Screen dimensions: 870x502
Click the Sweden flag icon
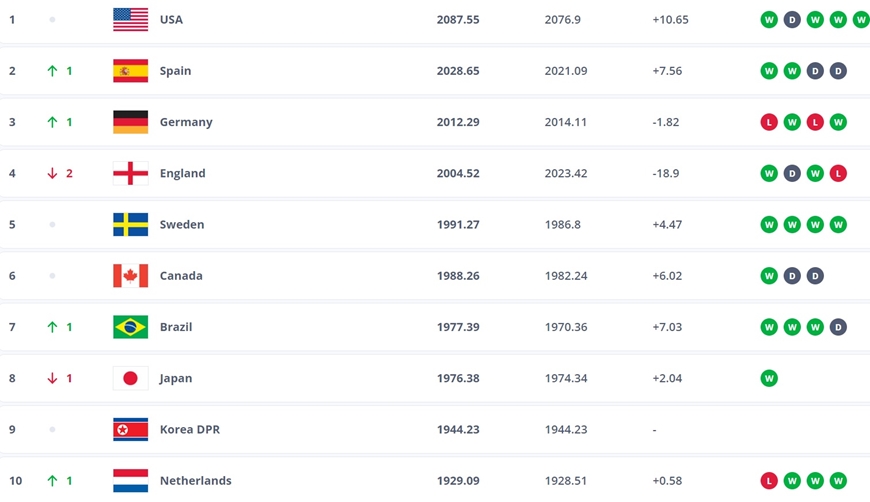[x=130, y=225]
